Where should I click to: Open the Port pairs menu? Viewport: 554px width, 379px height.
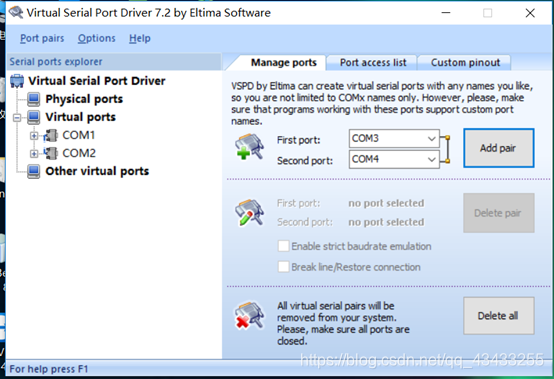[42, 38]
